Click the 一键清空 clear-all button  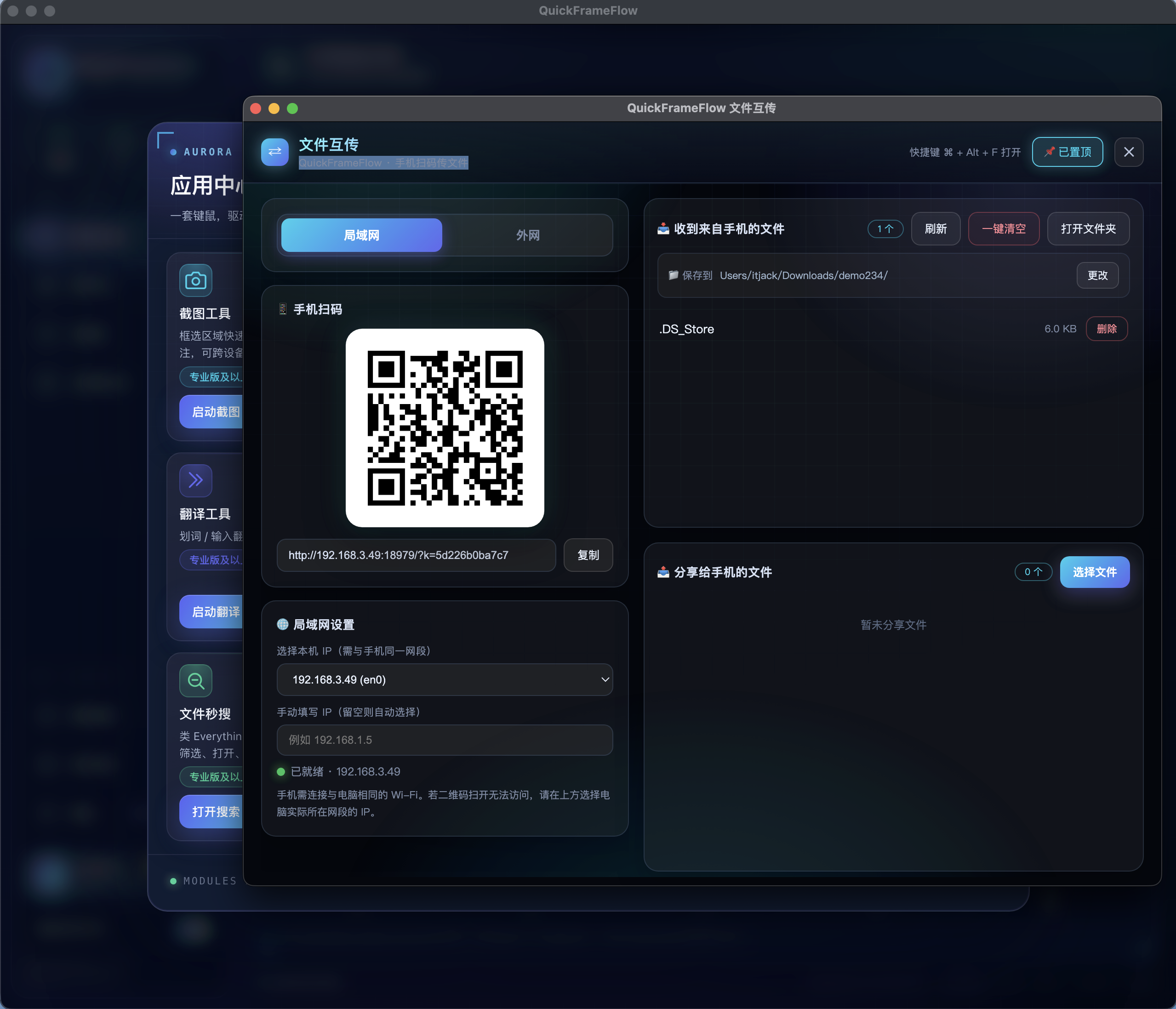point(1004,229)
